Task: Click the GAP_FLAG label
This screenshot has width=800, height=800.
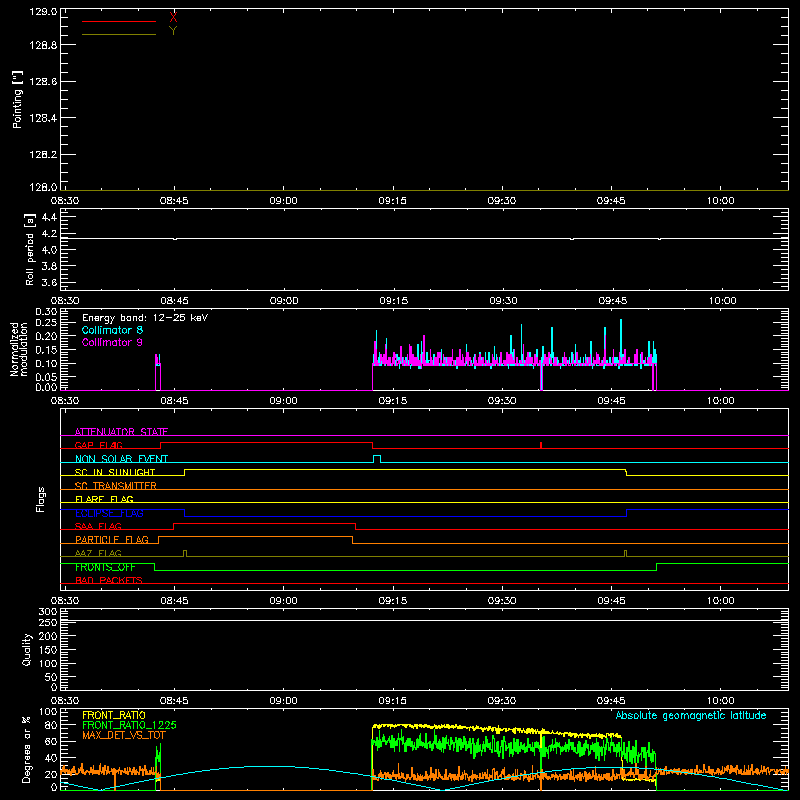Action: pos(98,445)
